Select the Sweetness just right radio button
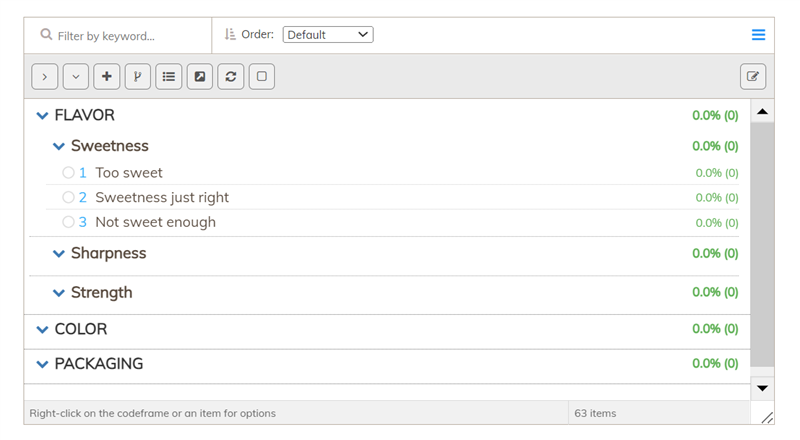The width and height of the screenshot is (800, 440). point(68,197)
